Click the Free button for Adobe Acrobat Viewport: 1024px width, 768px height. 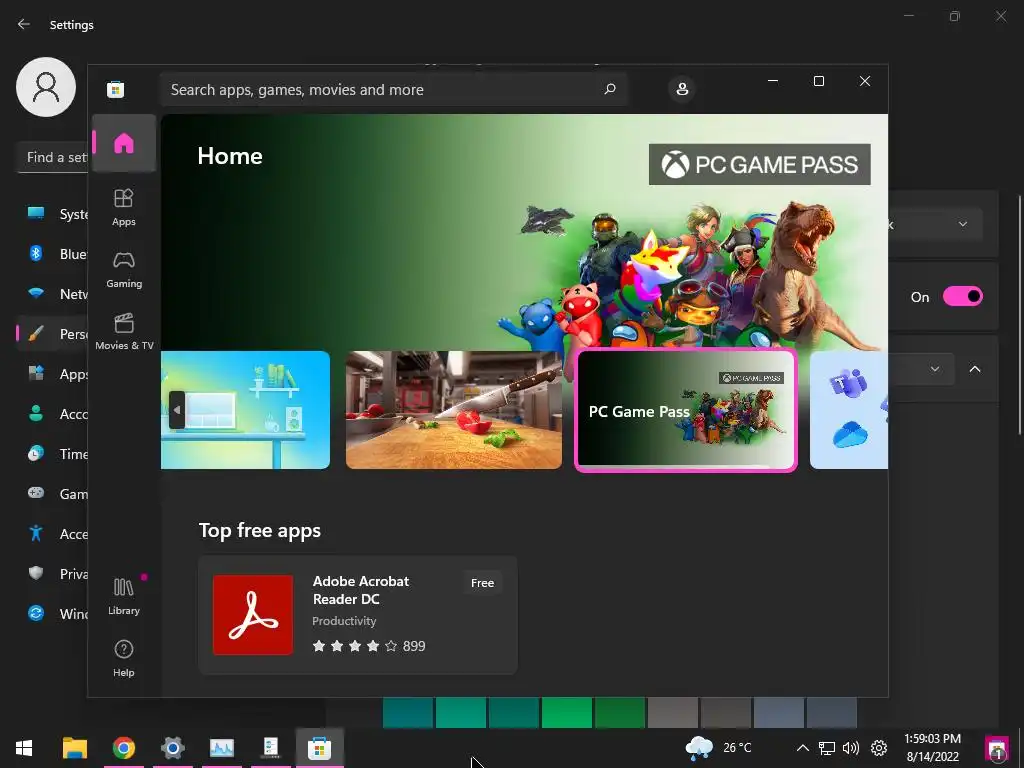pyautogui.click(x=483, y=583)
